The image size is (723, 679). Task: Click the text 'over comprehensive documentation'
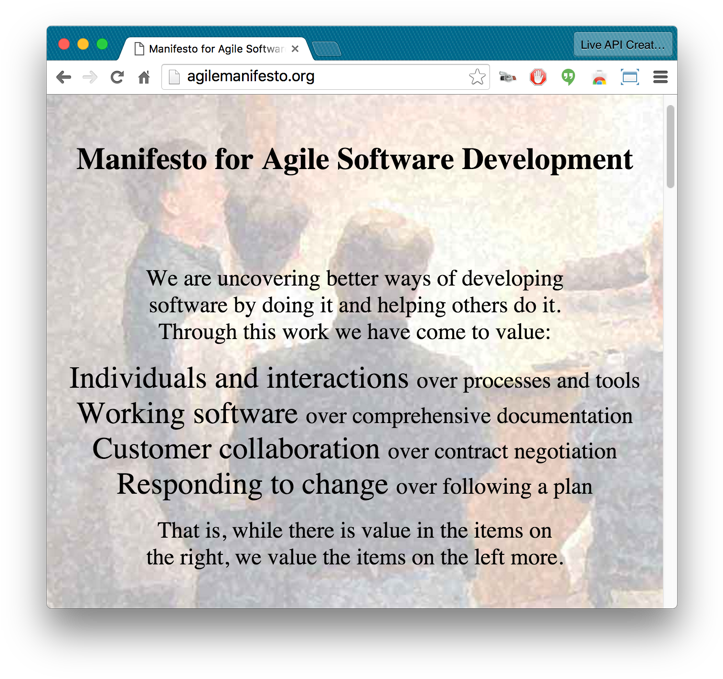tap(469, 416)
